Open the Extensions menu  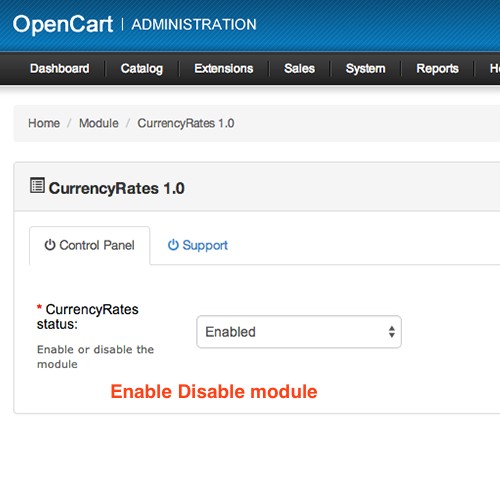pyautogui.click(x=224, y=68)
